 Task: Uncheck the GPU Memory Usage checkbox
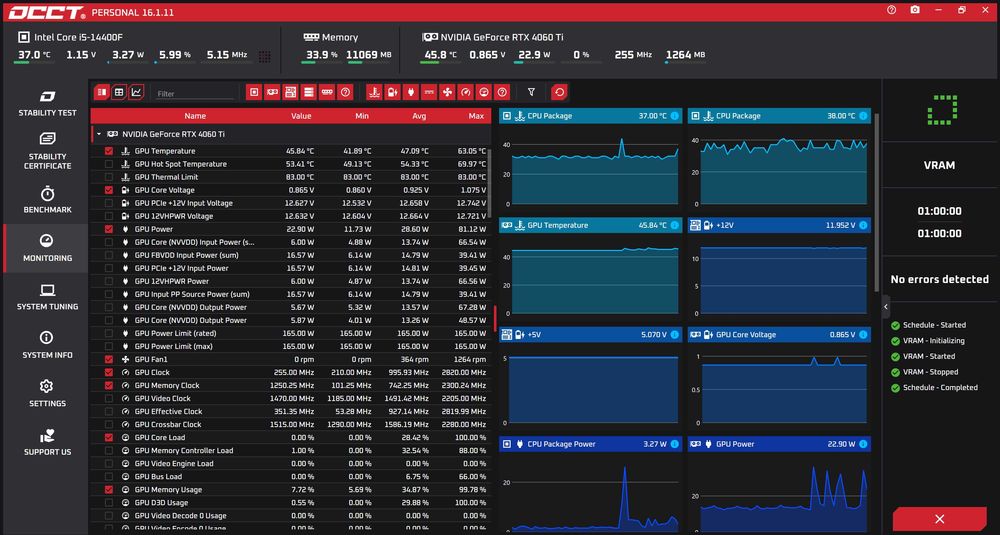pyautogui.click(x=108, y=490)
